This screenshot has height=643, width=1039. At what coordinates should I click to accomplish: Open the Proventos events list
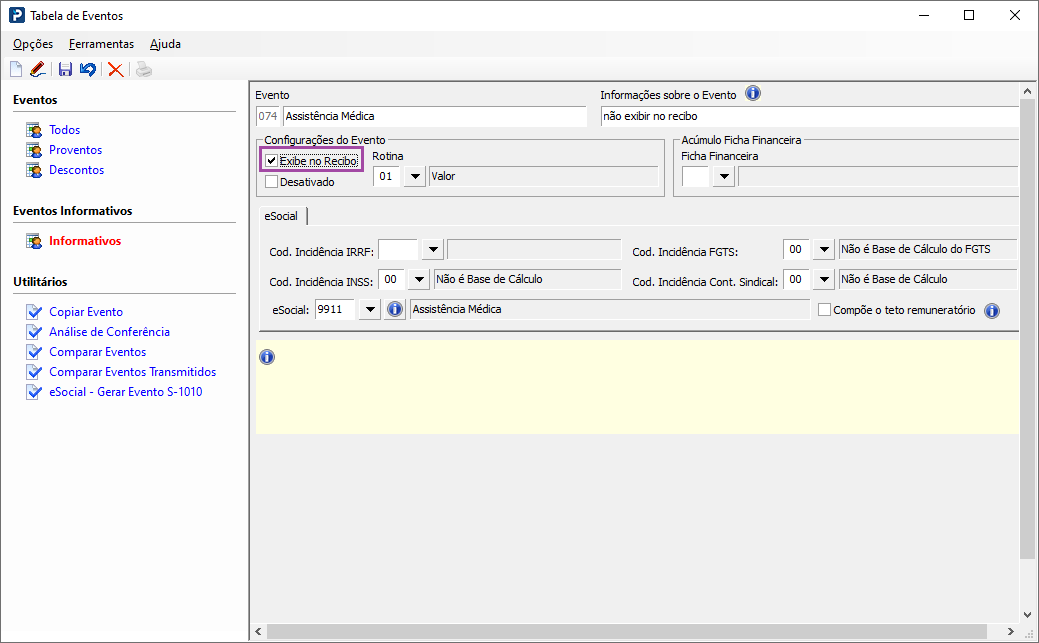[x=76, y=150]
